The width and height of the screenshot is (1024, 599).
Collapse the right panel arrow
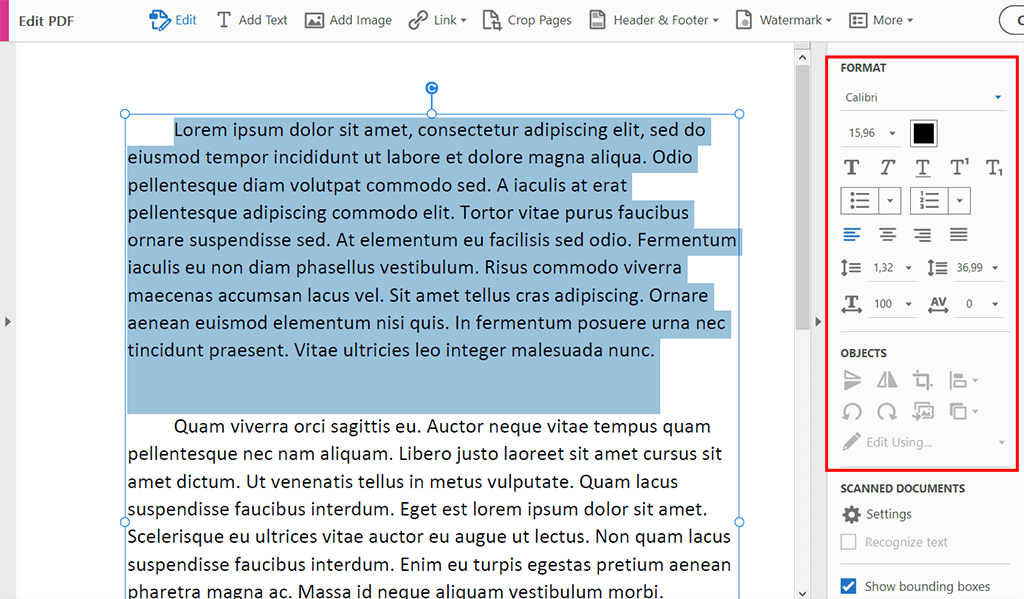pyautogui.click(x=818, y=321)
